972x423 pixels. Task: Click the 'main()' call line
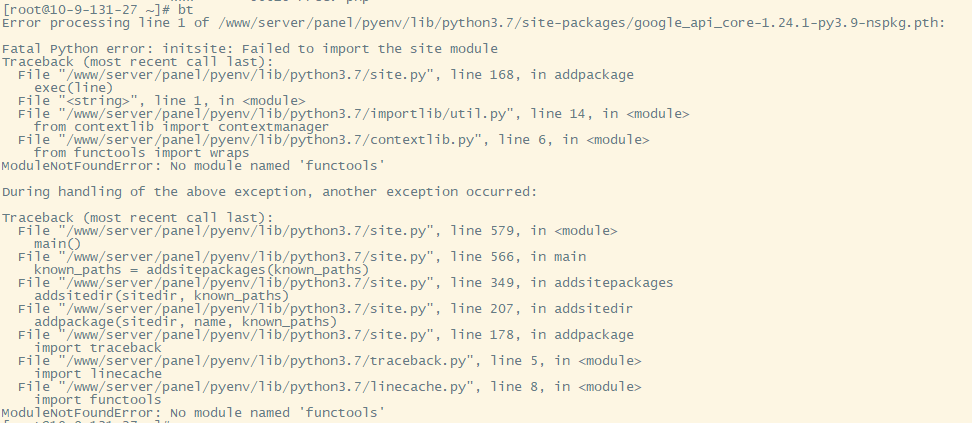click(x=58, y=244)
